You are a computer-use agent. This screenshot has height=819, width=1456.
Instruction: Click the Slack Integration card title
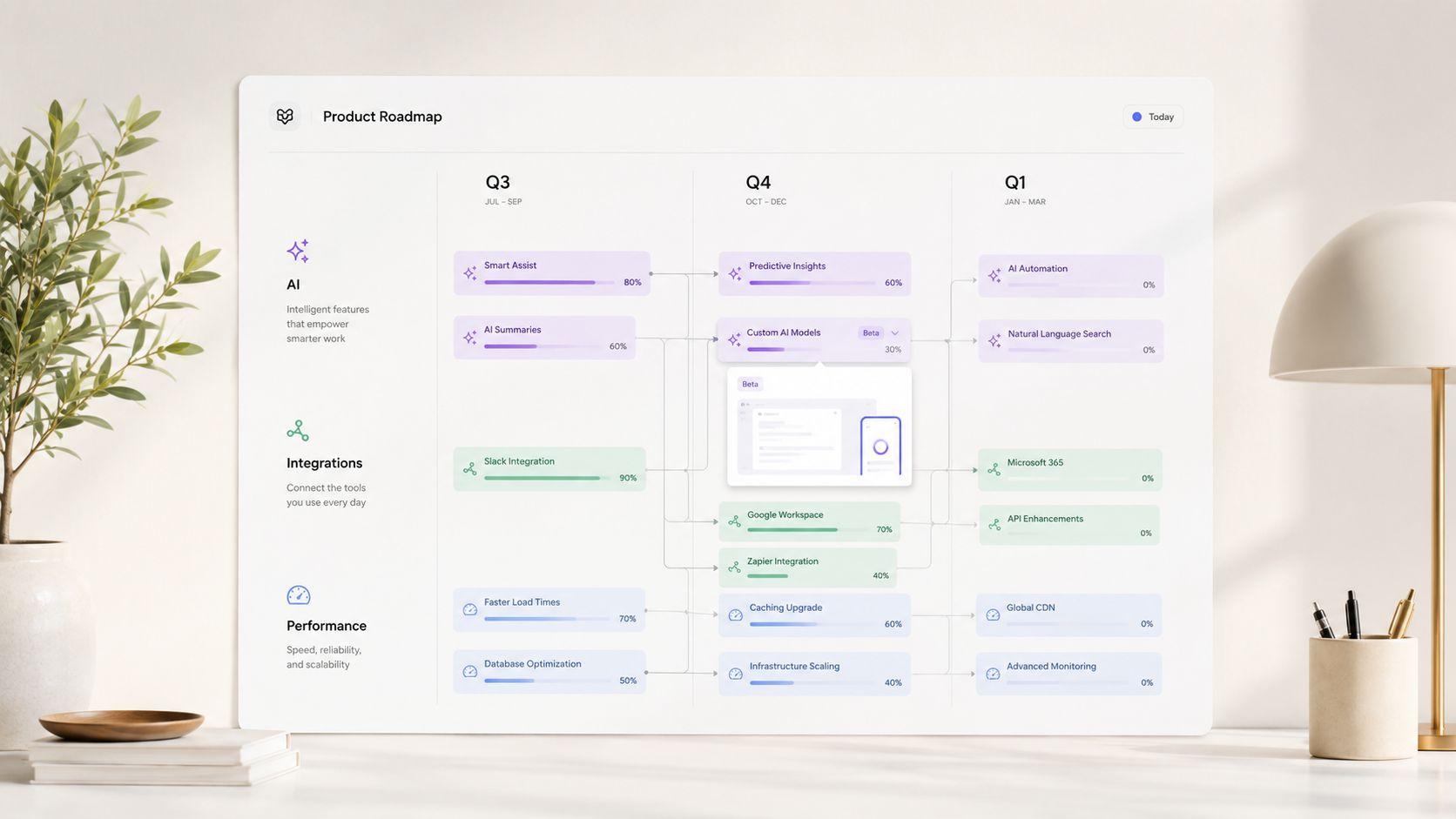click(x=519, y=461)
